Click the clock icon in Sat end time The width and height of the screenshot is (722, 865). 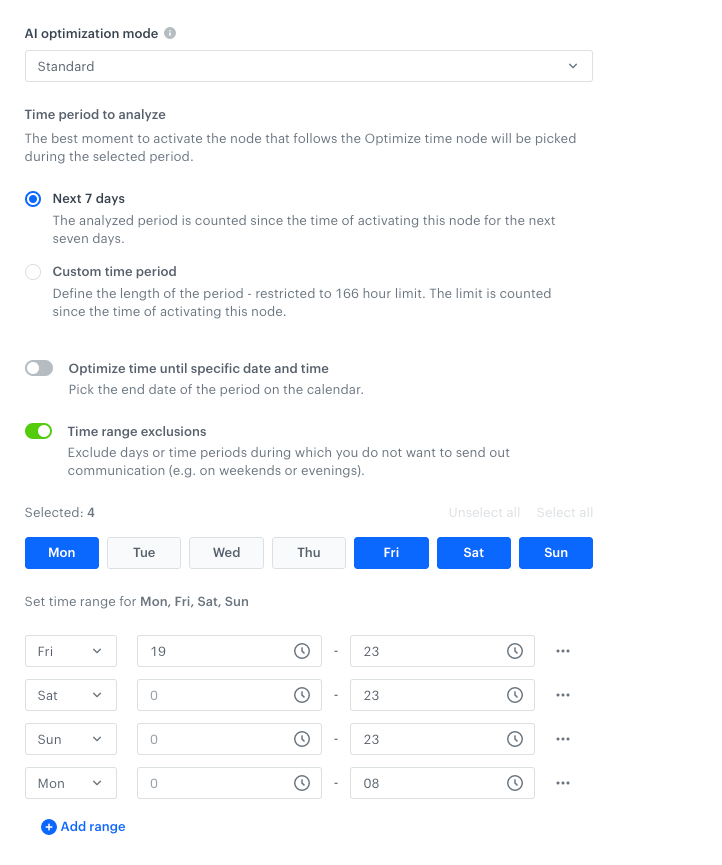click(514, 695)
